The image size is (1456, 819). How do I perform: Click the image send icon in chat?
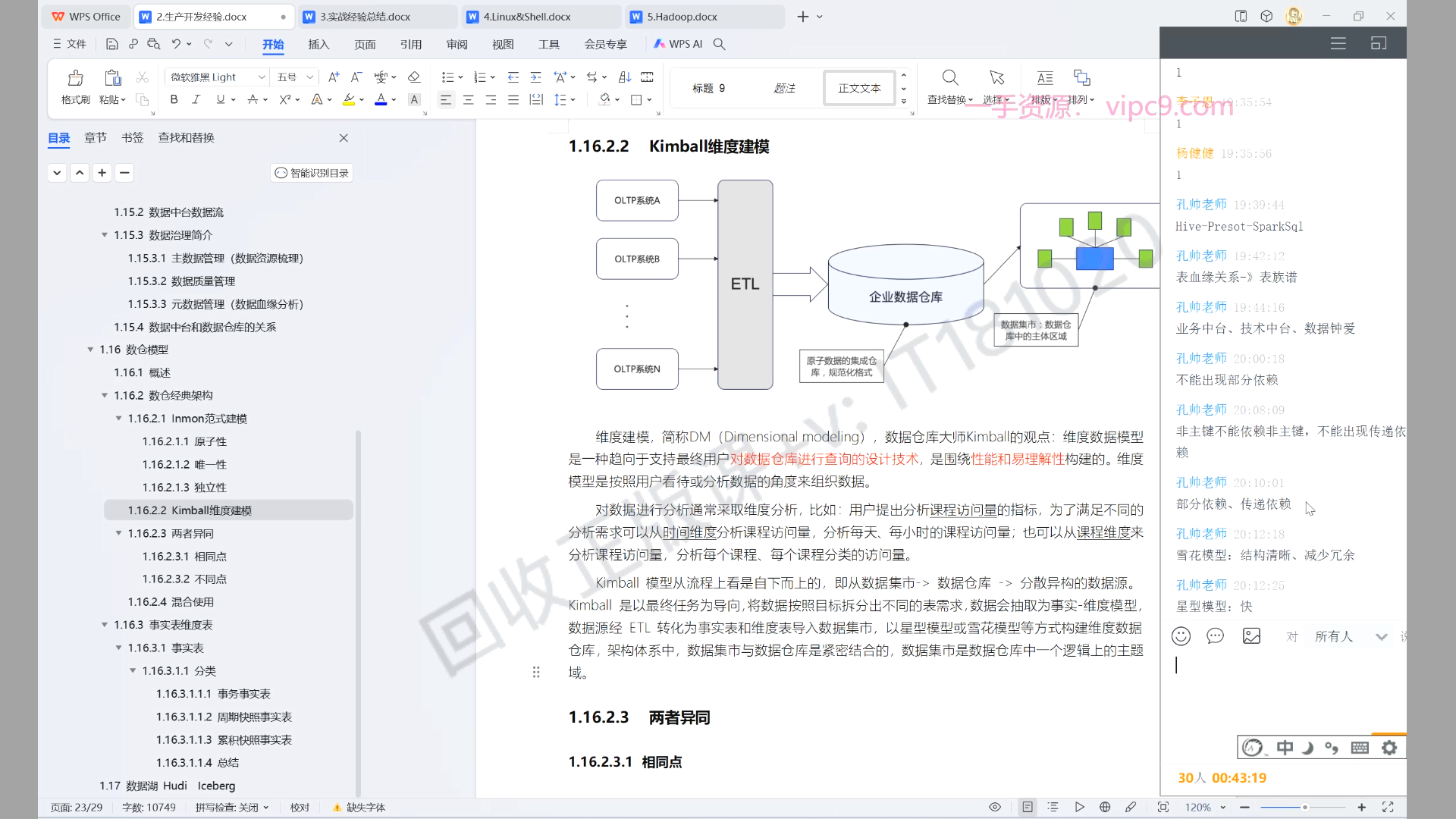coord(1251,636)
